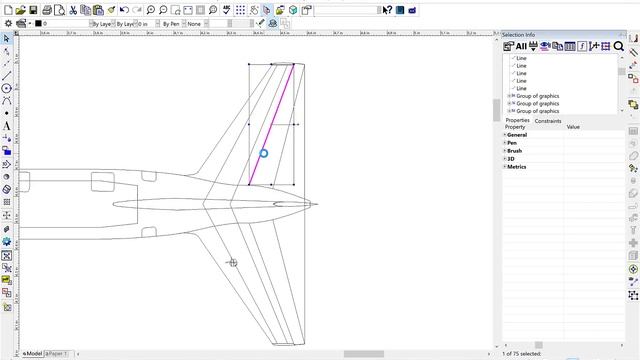Choose the Select arrow tool
The height and width of the screenshot is (360, 640).
(7, 39)
